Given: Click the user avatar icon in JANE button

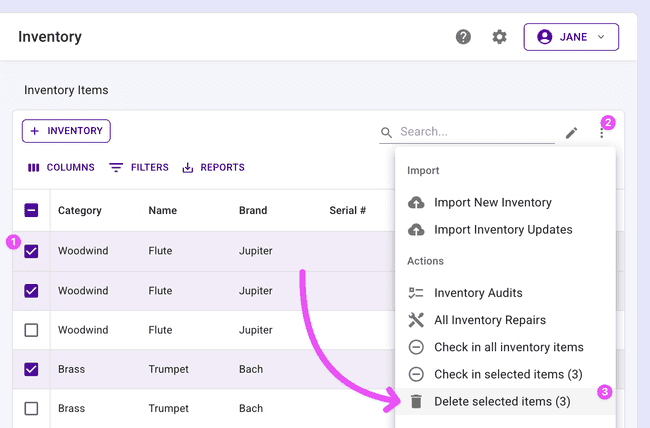Looking at the screenshot, I should coord(545,37).
